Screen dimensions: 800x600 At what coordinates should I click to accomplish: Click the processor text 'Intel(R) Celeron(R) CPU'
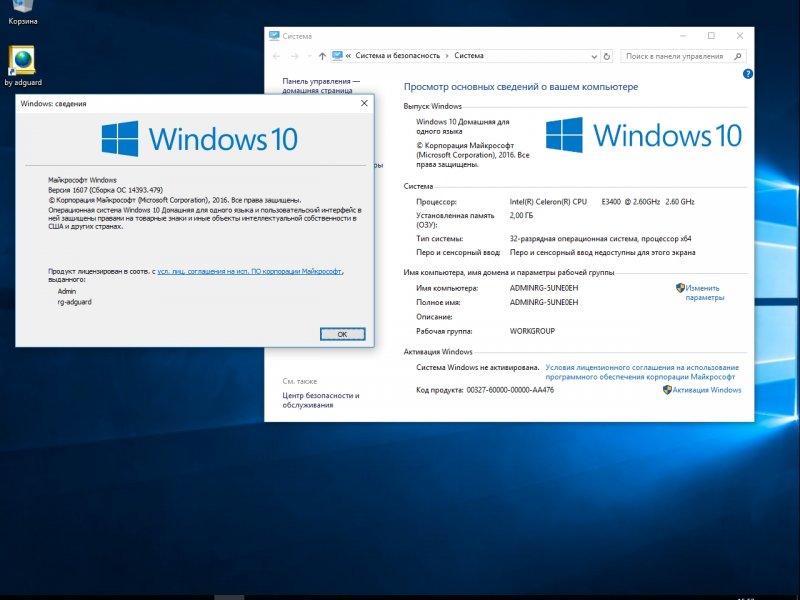[548, 202]
